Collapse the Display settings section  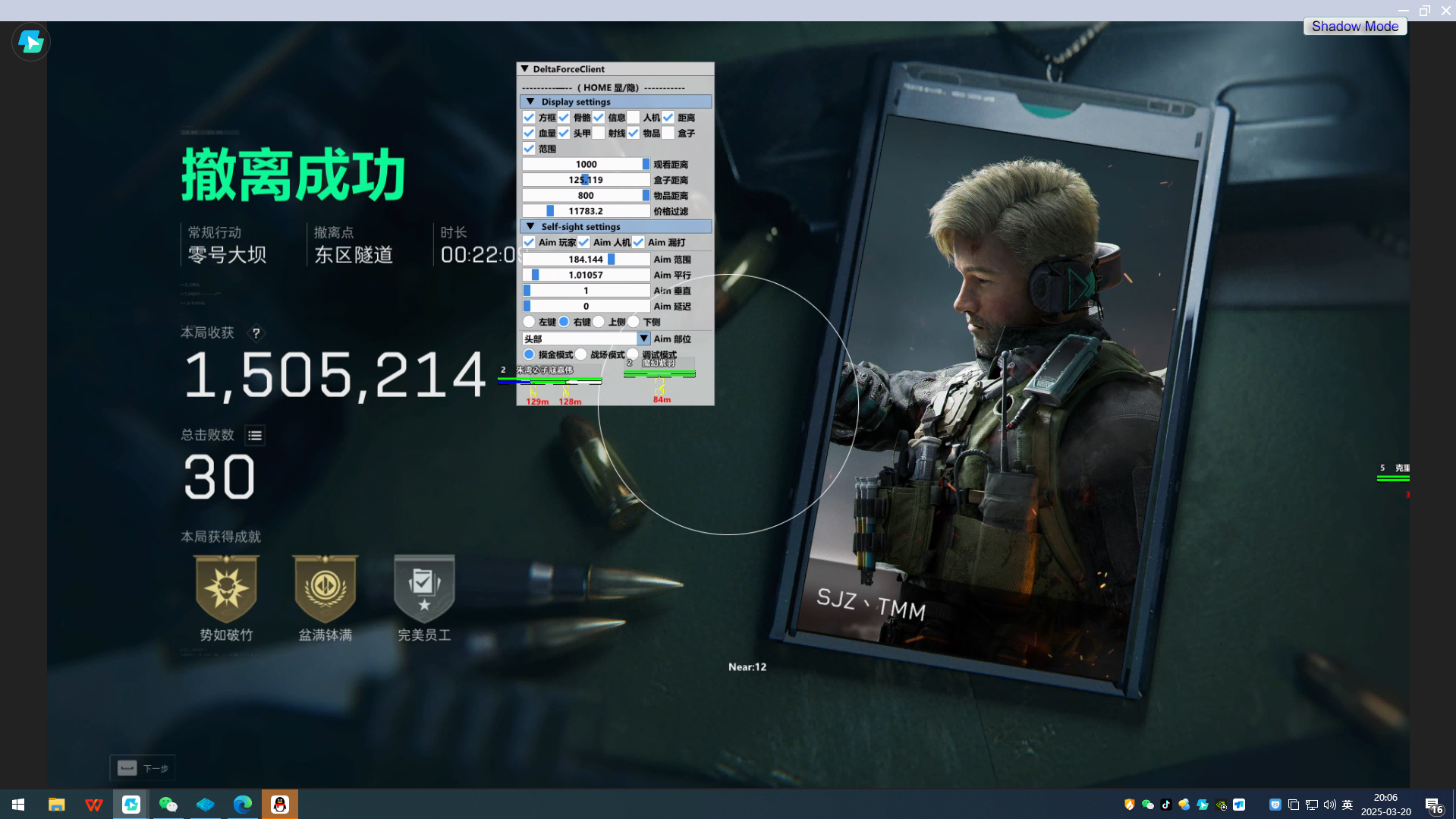pyautogui.click(x=530, y=102)
